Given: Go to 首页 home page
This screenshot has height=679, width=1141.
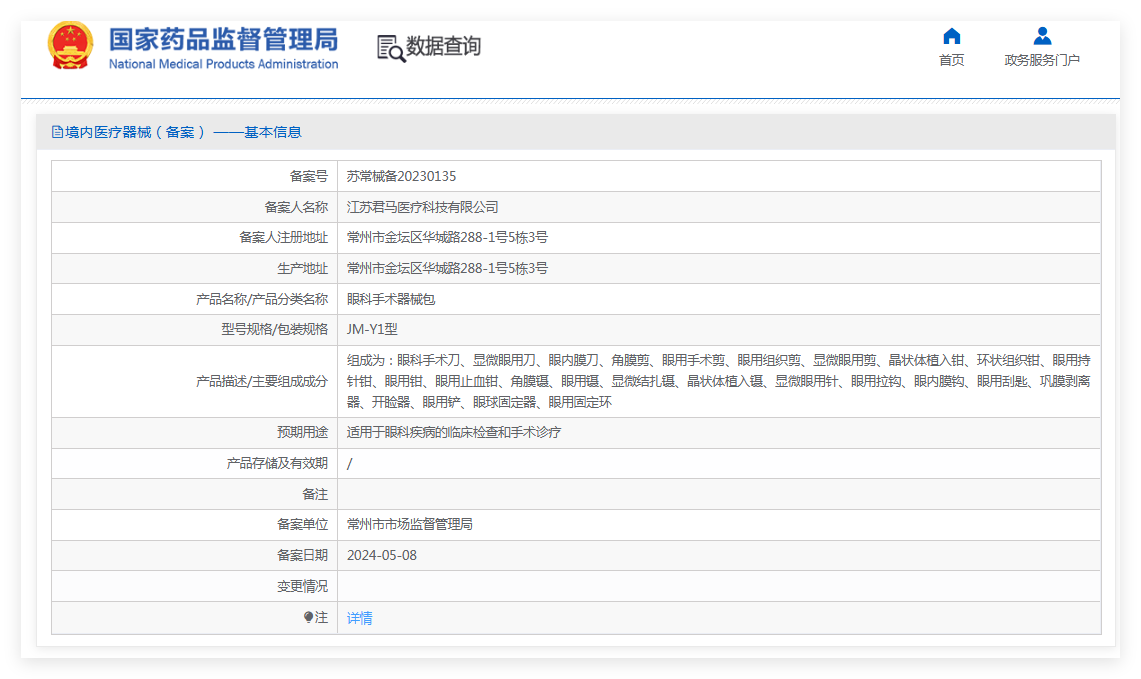Looking at the screenshot, I should [x=951, y=60].
